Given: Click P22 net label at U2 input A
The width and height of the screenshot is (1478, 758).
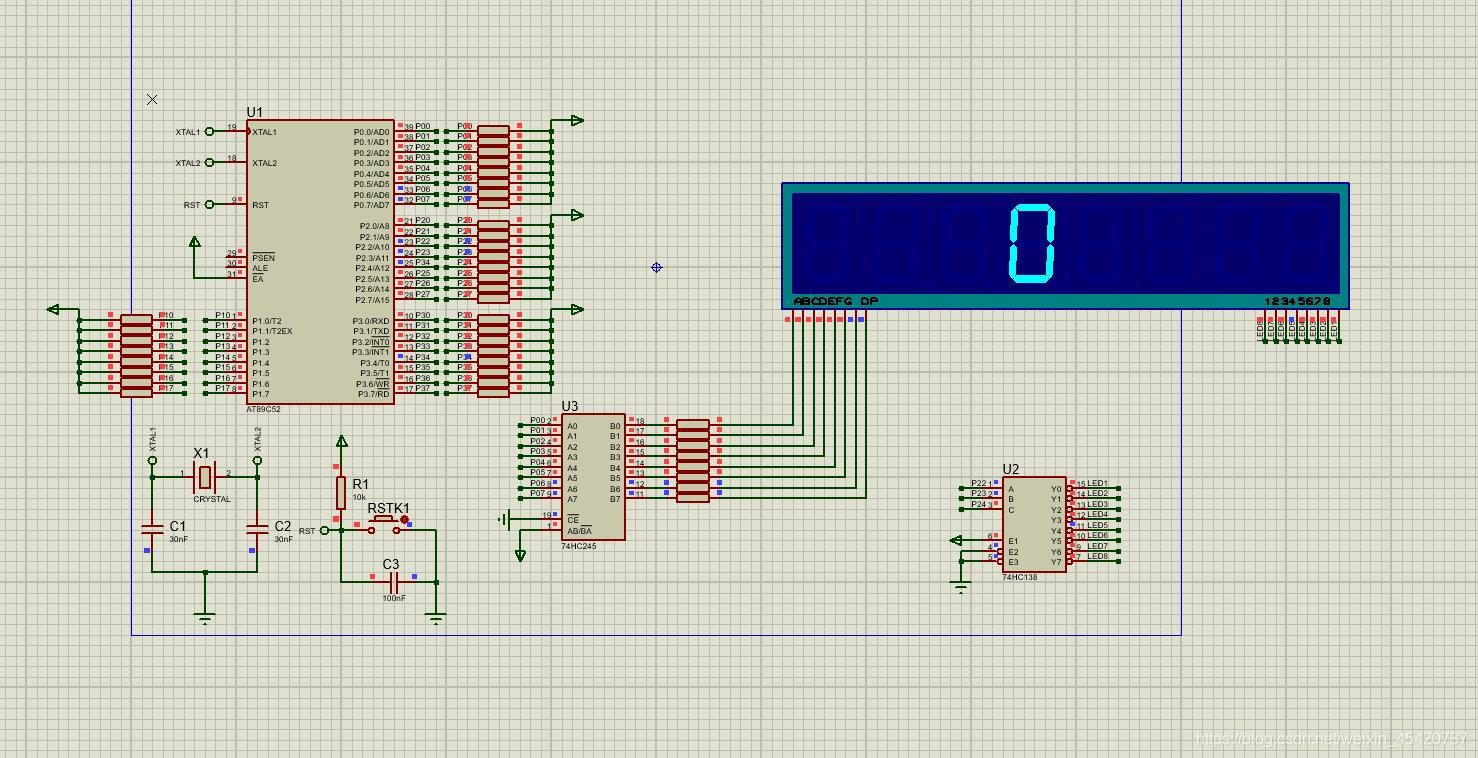Looking at the screenshot, I should point(979,484).
